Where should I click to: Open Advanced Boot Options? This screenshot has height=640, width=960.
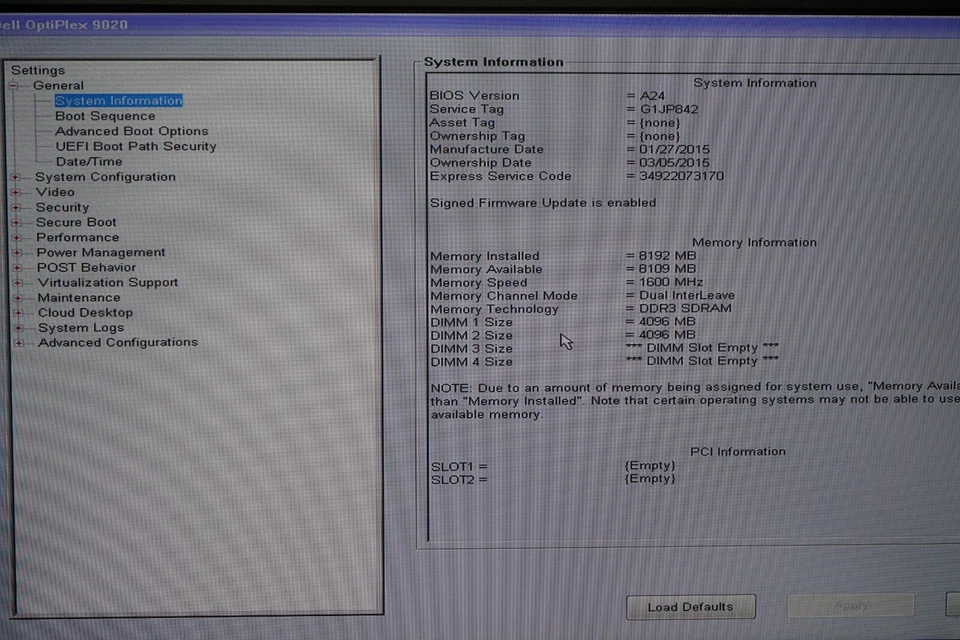131,130
